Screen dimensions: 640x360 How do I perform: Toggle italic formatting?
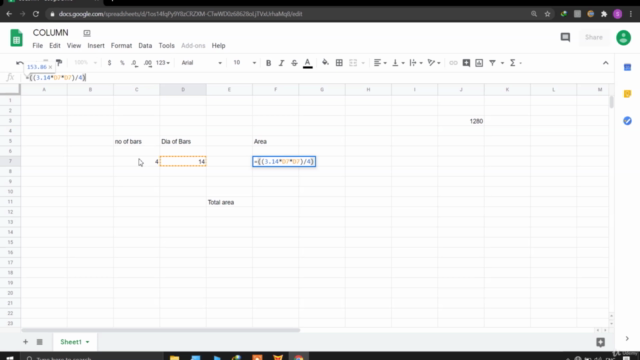[x=281, y=63]
